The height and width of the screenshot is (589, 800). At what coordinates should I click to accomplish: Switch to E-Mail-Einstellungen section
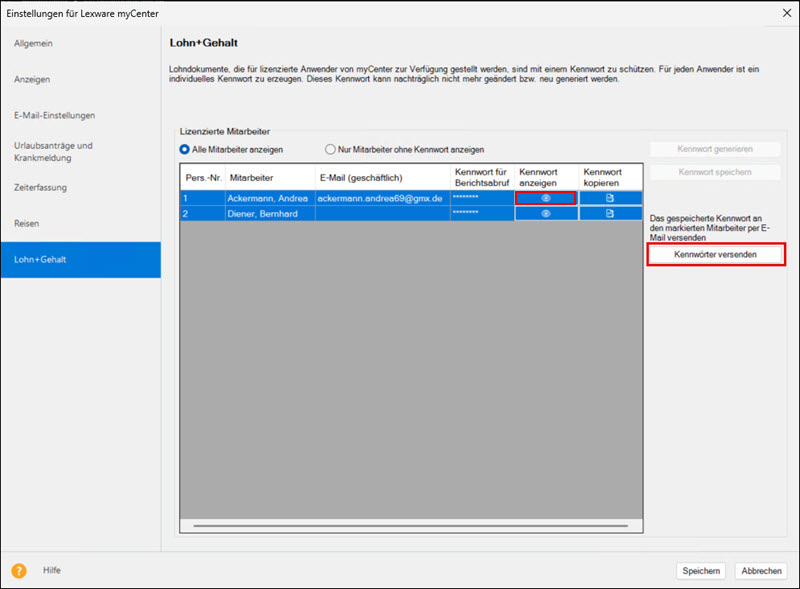tap(55, 115)
